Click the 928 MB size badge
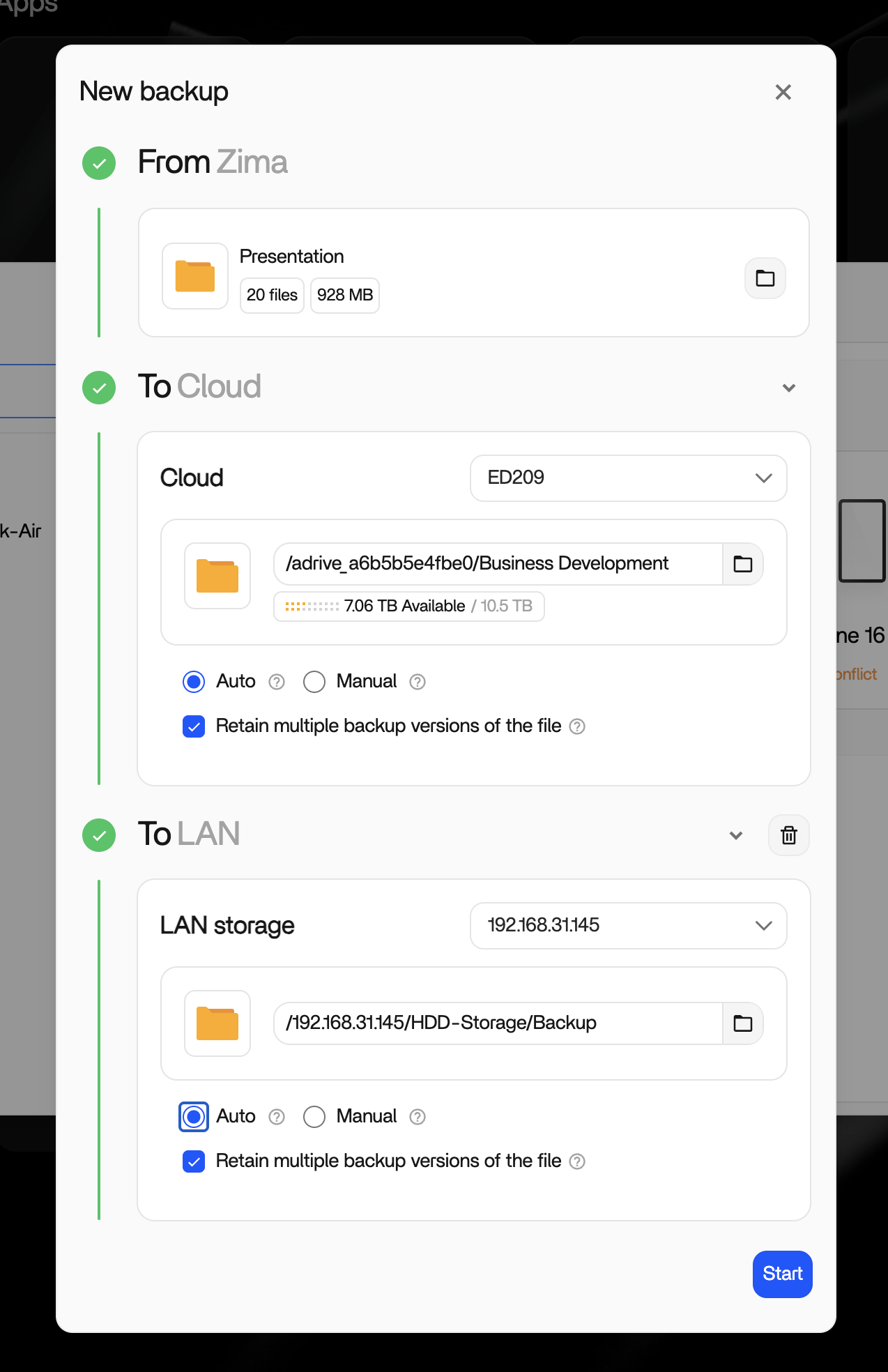The height and width of the screenshot is (1372, 888). 345,296
